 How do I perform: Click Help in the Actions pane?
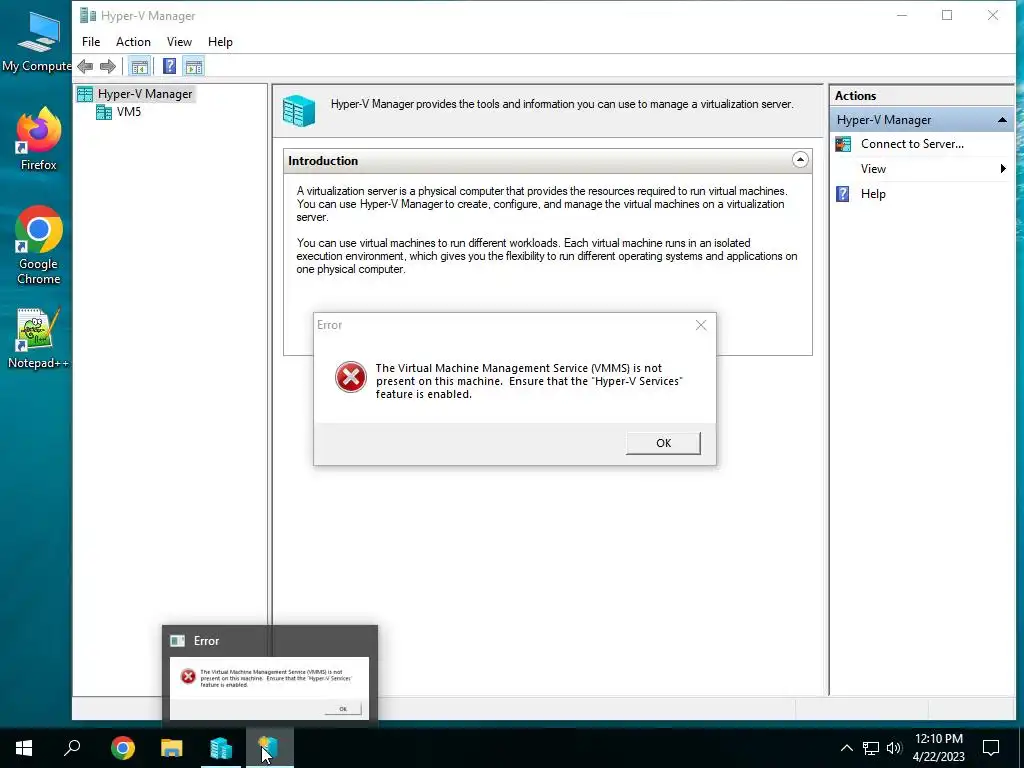tap(872, 194)
